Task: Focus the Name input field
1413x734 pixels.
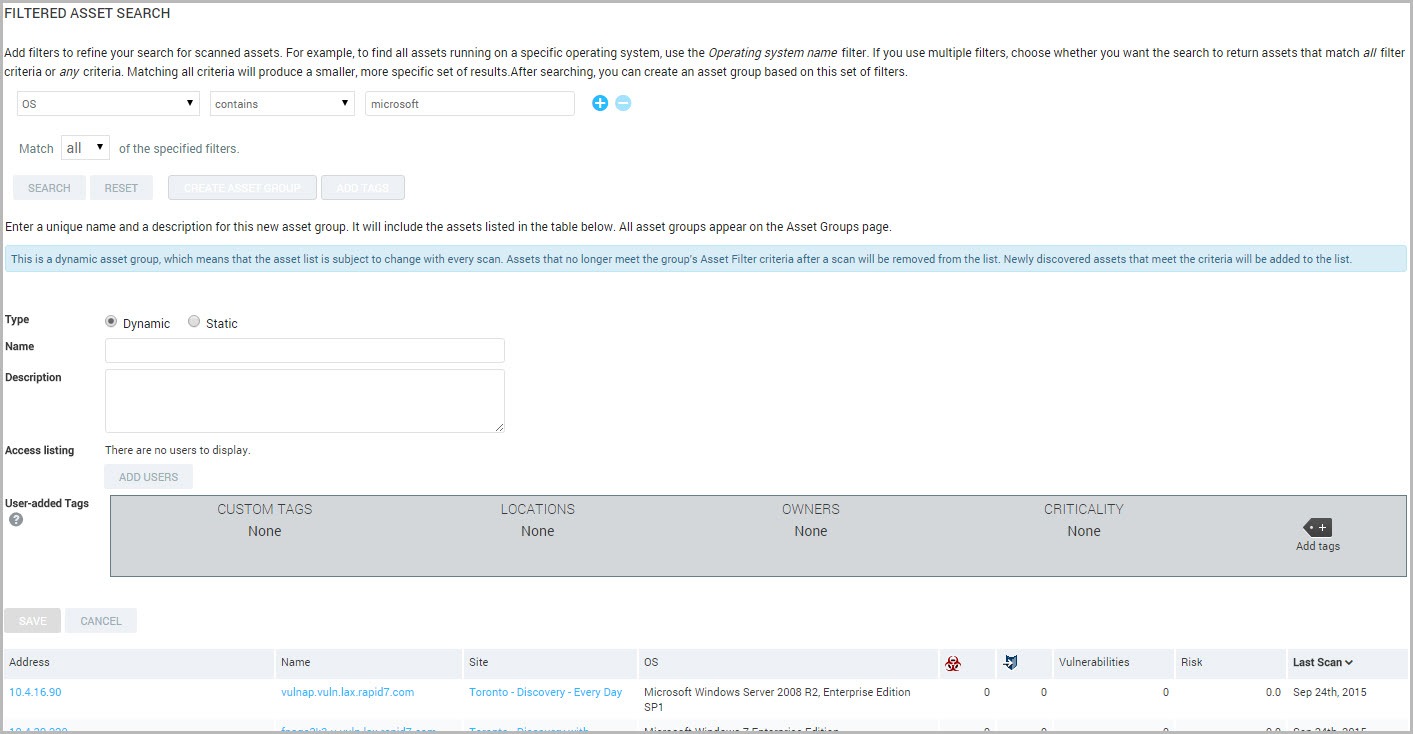Action: [x=305, y=350]
